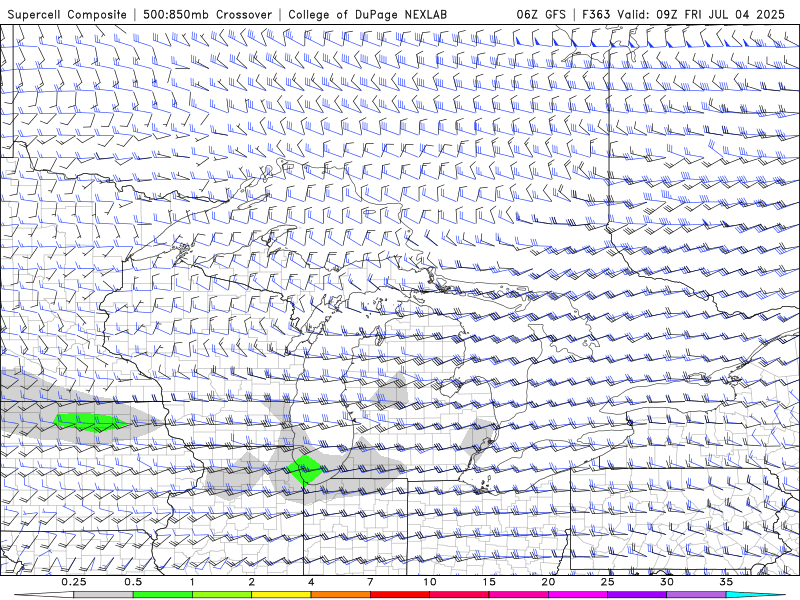Click the "Valid: 09Z FRI JUL 04 2025" text
Screen dimensions: 800x600
pyautogui.click(x=701, y=14)
